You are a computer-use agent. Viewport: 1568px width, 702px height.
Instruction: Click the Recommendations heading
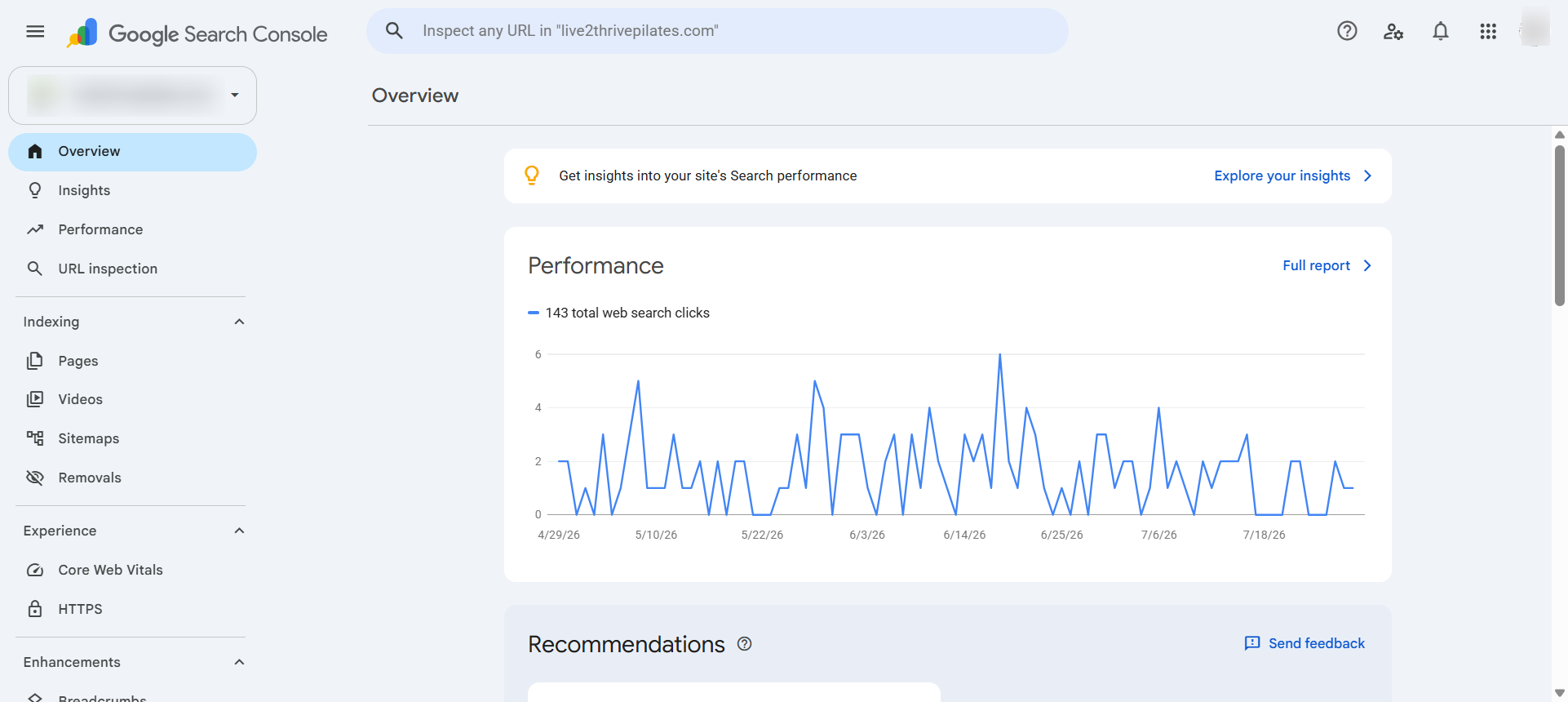pyautogui.click(x=627, y=644)
